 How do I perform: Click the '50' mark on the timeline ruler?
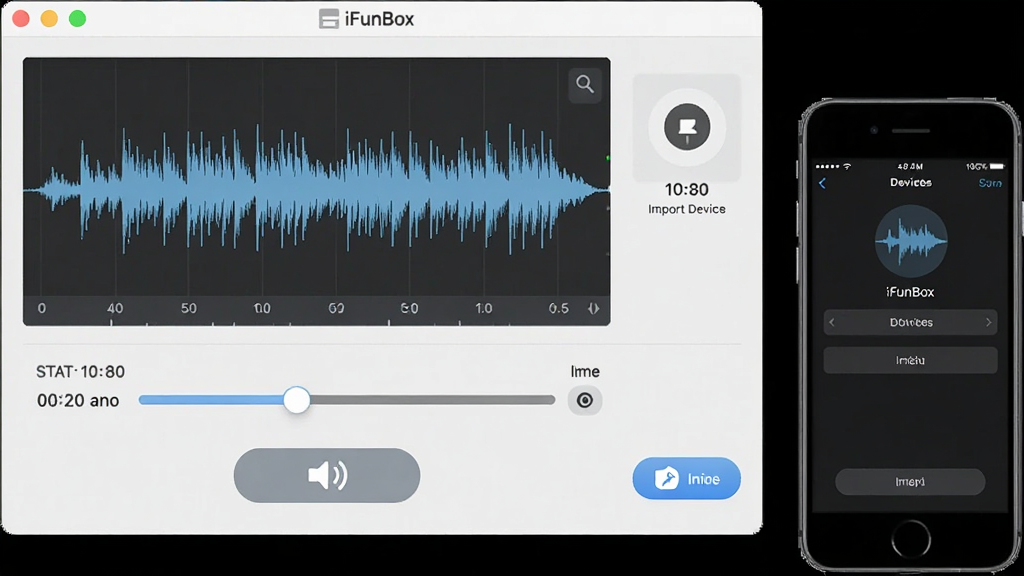(x=189, y=308)
